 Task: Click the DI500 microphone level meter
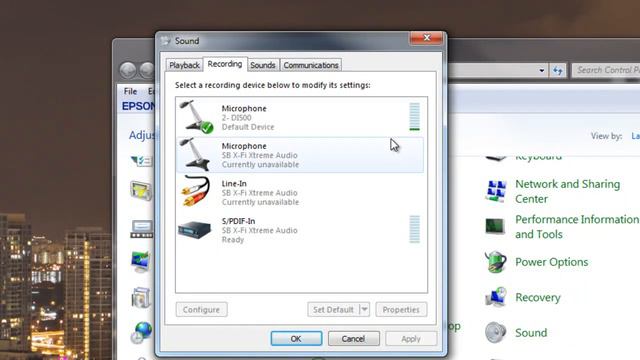(414, 117)
